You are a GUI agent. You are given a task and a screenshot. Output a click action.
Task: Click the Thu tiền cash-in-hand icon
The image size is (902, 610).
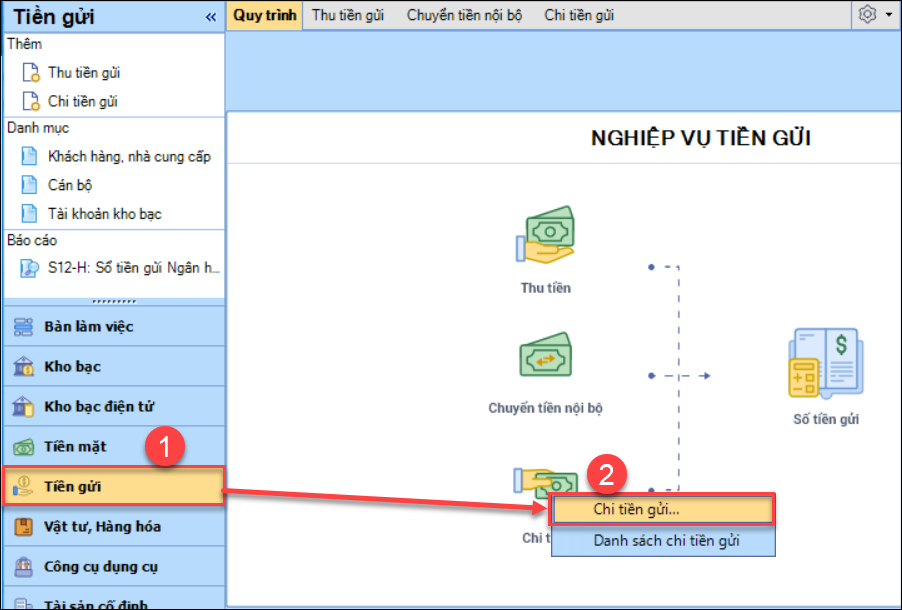pos(545,236)
